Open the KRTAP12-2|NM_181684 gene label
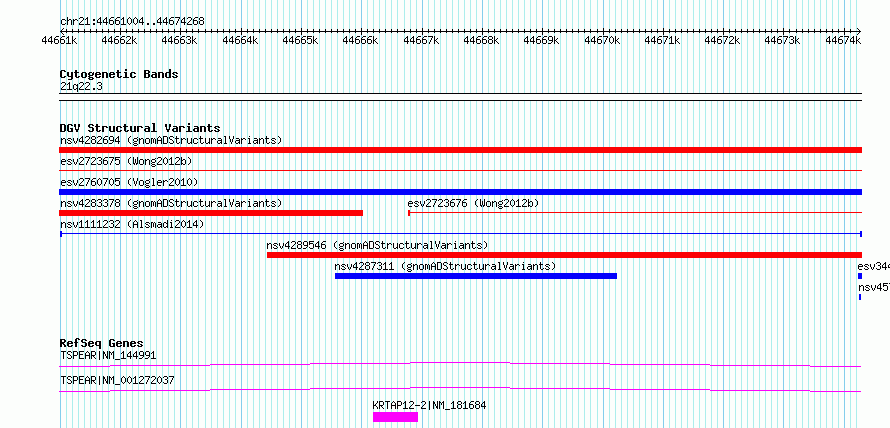The width and height of the screenshot is (890, 428). coord(430,406)
